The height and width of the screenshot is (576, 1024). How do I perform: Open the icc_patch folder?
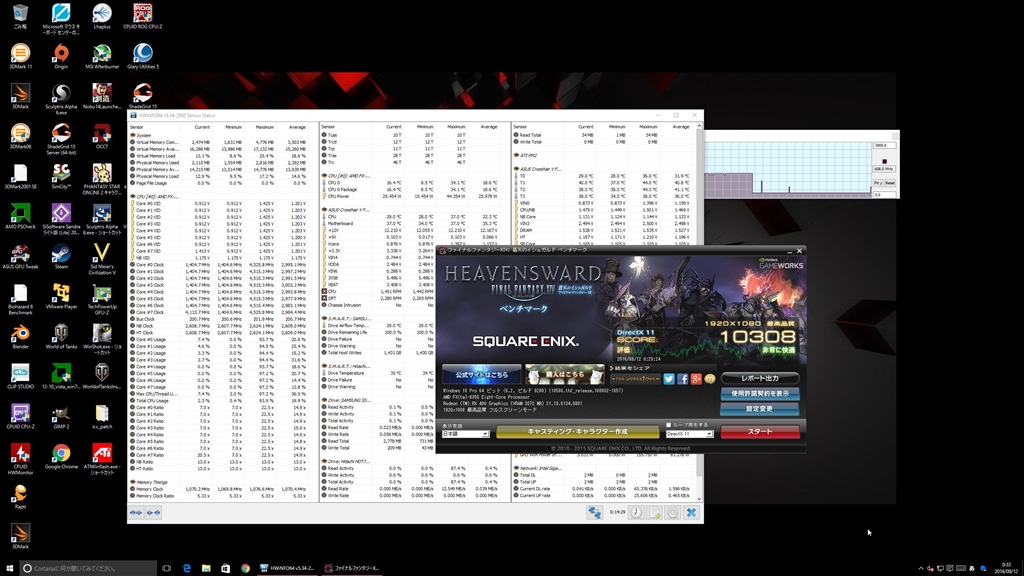pyautogui.click(x=102, y=417)
